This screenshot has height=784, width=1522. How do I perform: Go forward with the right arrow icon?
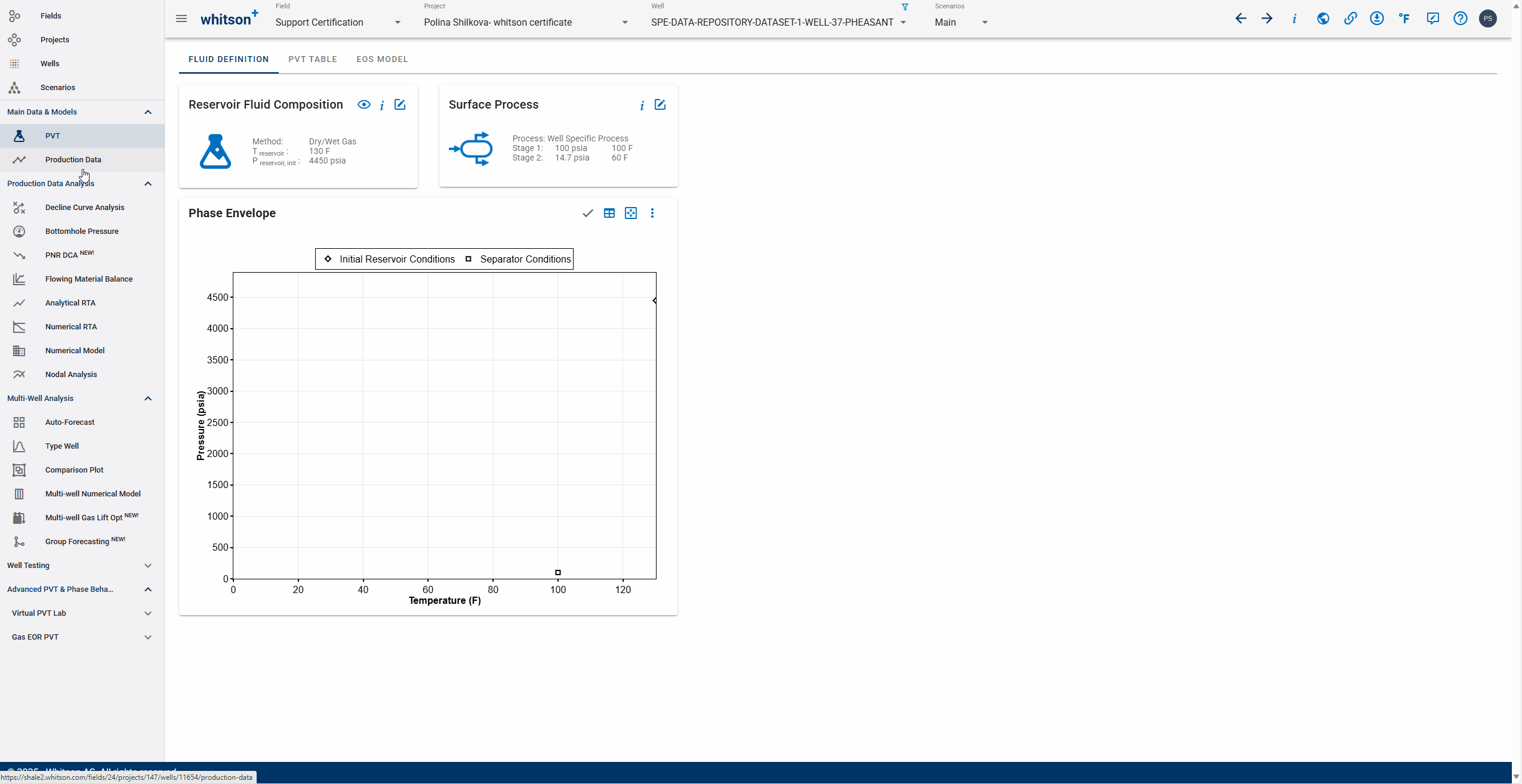(1267, 18)
